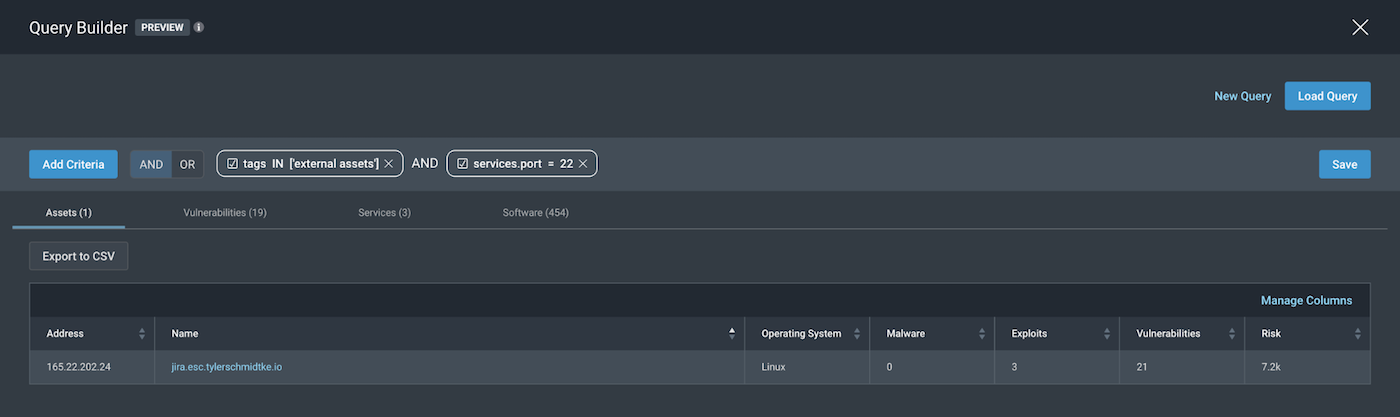
Task: Click the info icon beside PREVIEW badge
Action: click(x=199, y=28)
